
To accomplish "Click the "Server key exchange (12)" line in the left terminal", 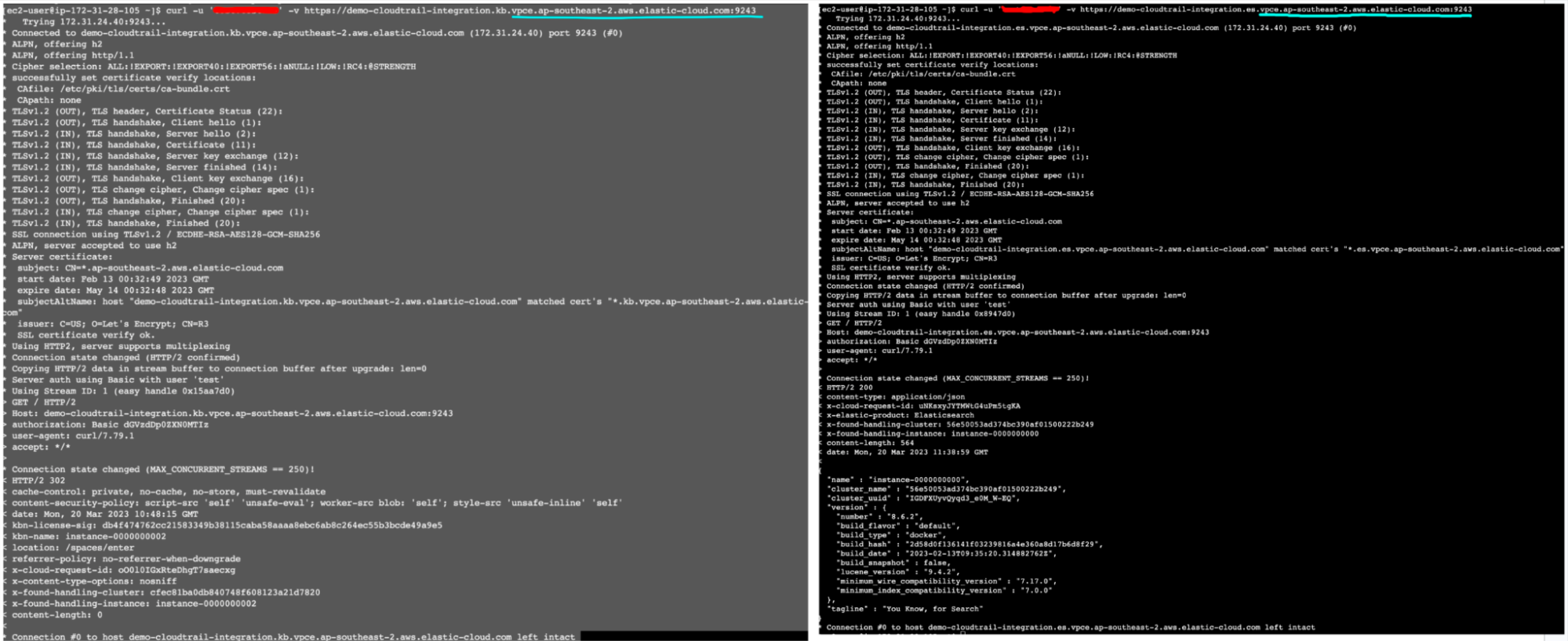I will (x=155, y=156).
